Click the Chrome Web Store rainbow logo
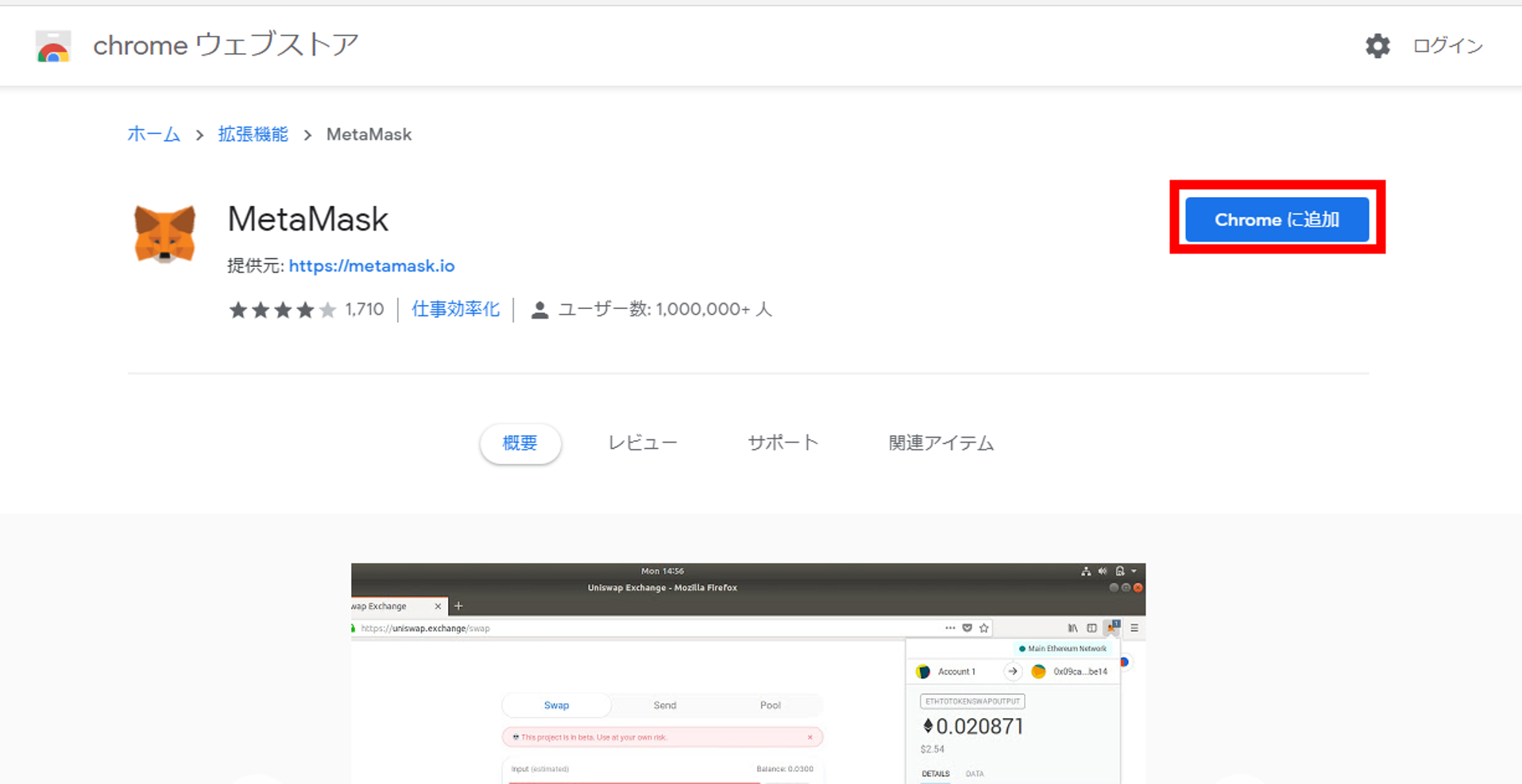The image size is (1522, 784). click(x=53, y=46)
